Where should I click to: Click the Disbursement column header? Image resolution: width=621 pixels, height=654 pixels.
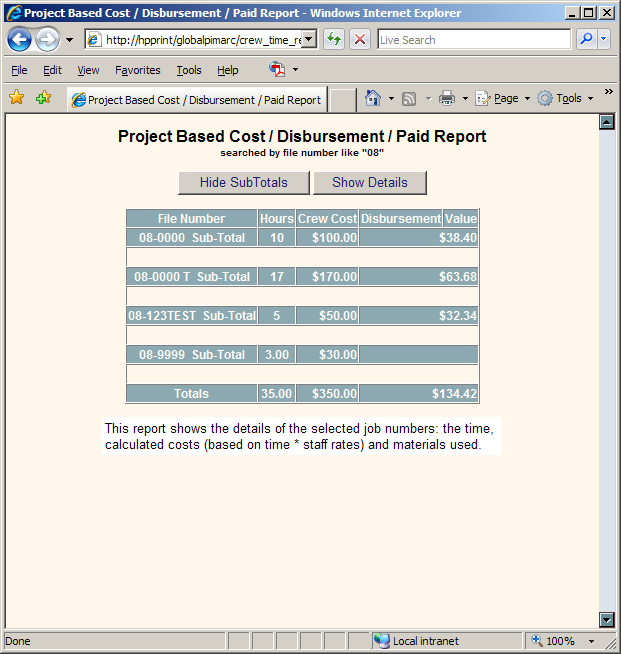tap(400, 219)
